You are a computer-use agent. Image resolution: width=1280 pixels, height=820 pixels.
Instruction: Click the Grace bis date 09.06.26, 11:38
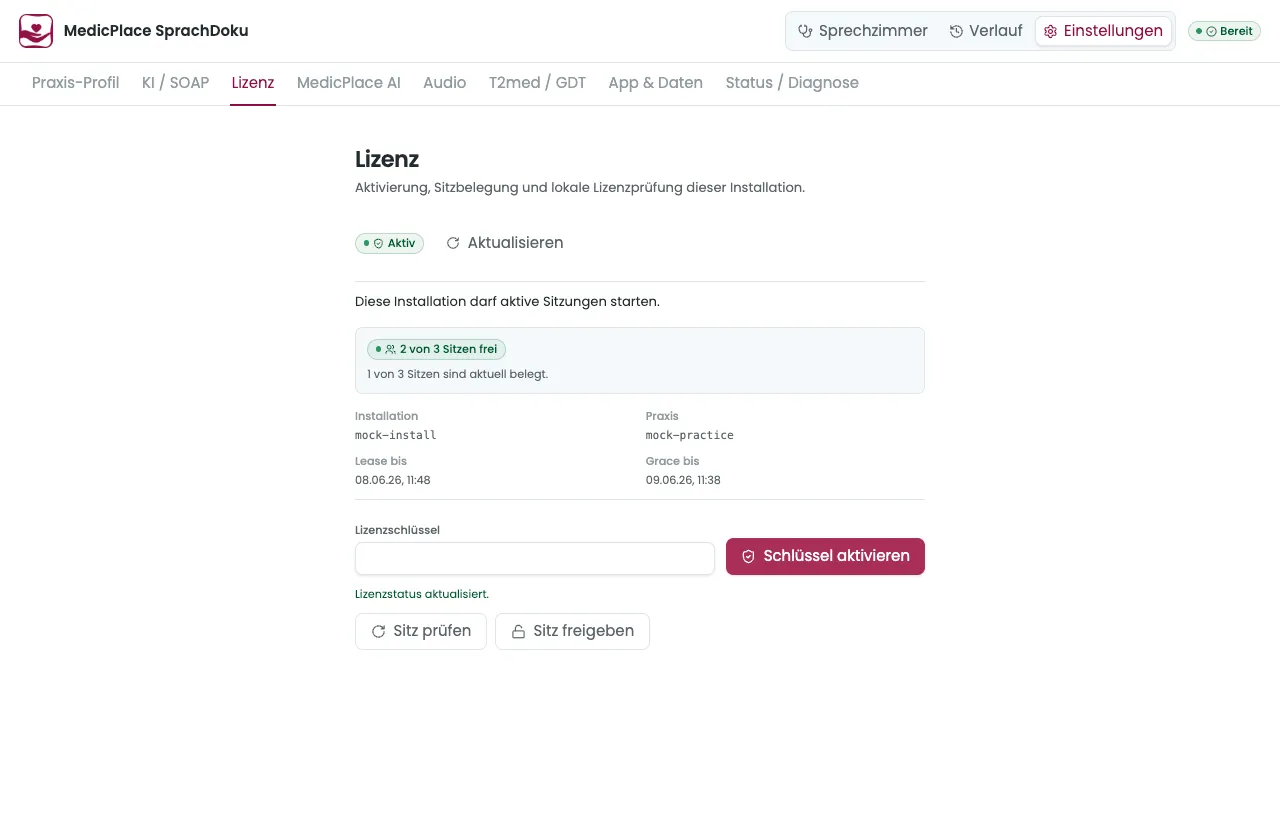[x=683, y=480]
